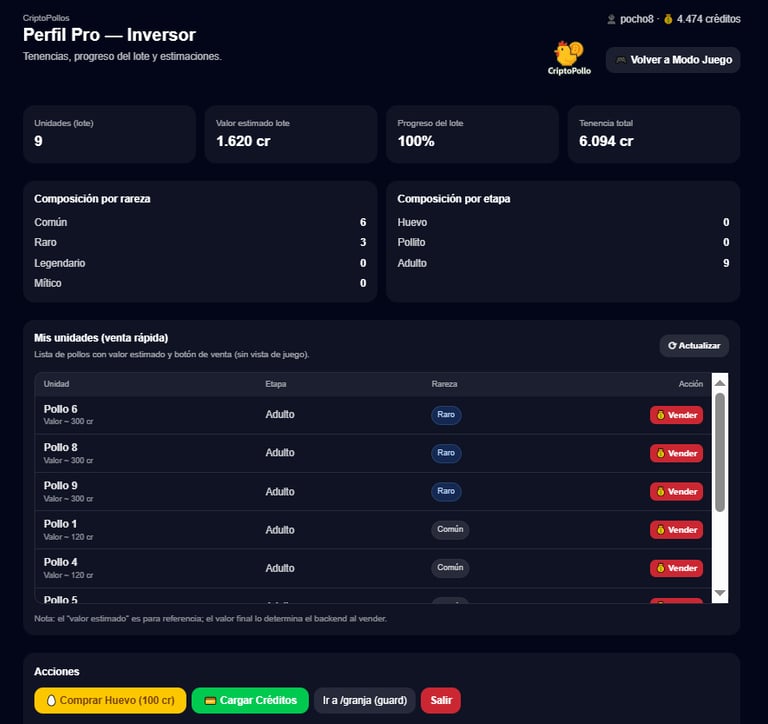The height and width of the screenshot is (724, 768).
Task: Click the red Salir button
Action: (x=440, y=701)
